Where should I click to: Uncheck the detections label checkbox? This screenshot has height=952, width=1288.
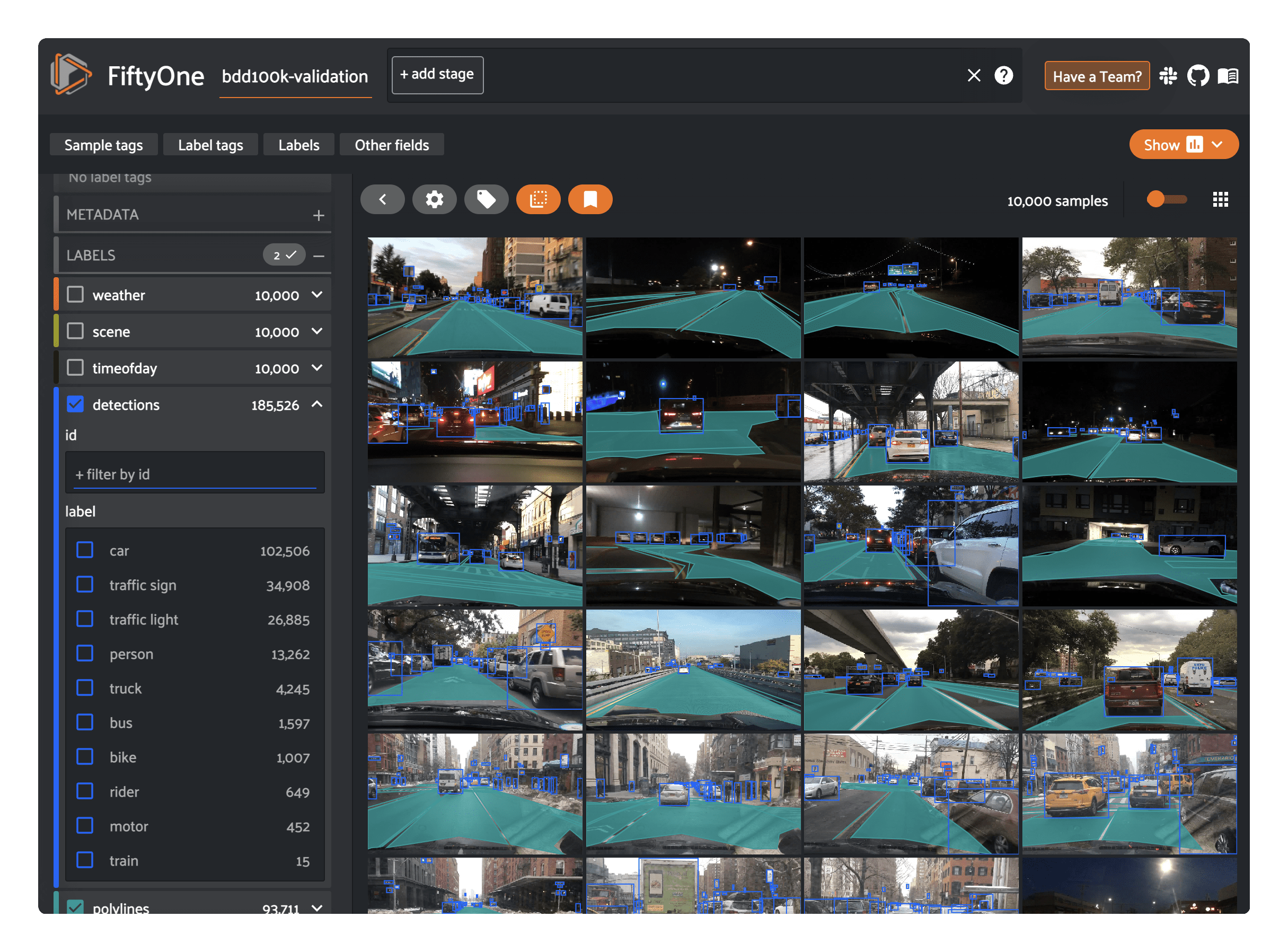tap(75, 404)
